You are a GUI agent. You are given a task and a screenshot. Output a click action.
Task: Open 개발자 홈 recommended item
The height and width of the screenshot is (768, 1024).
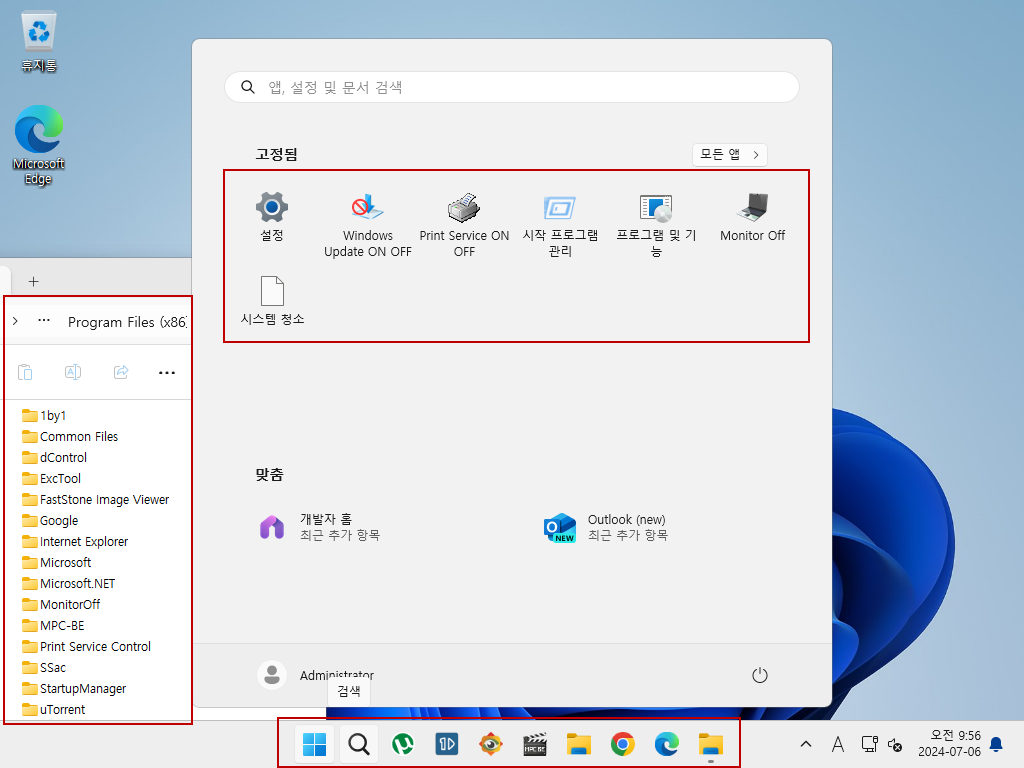pos(320,527)
